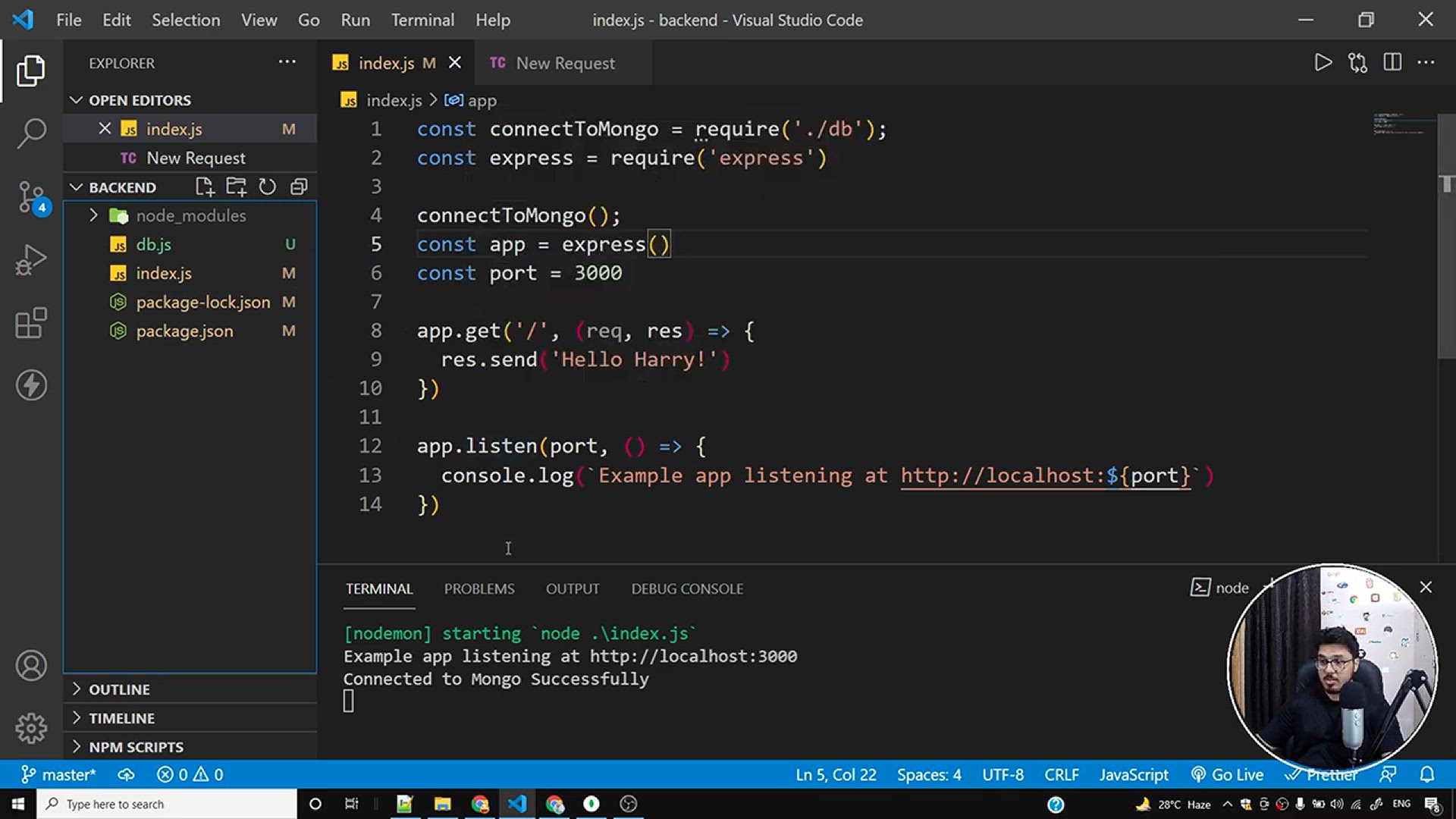This screenshot has width=1456, height=819.
Task: Click New Folder icon in BACKEND header
Action: click(236, 187)
